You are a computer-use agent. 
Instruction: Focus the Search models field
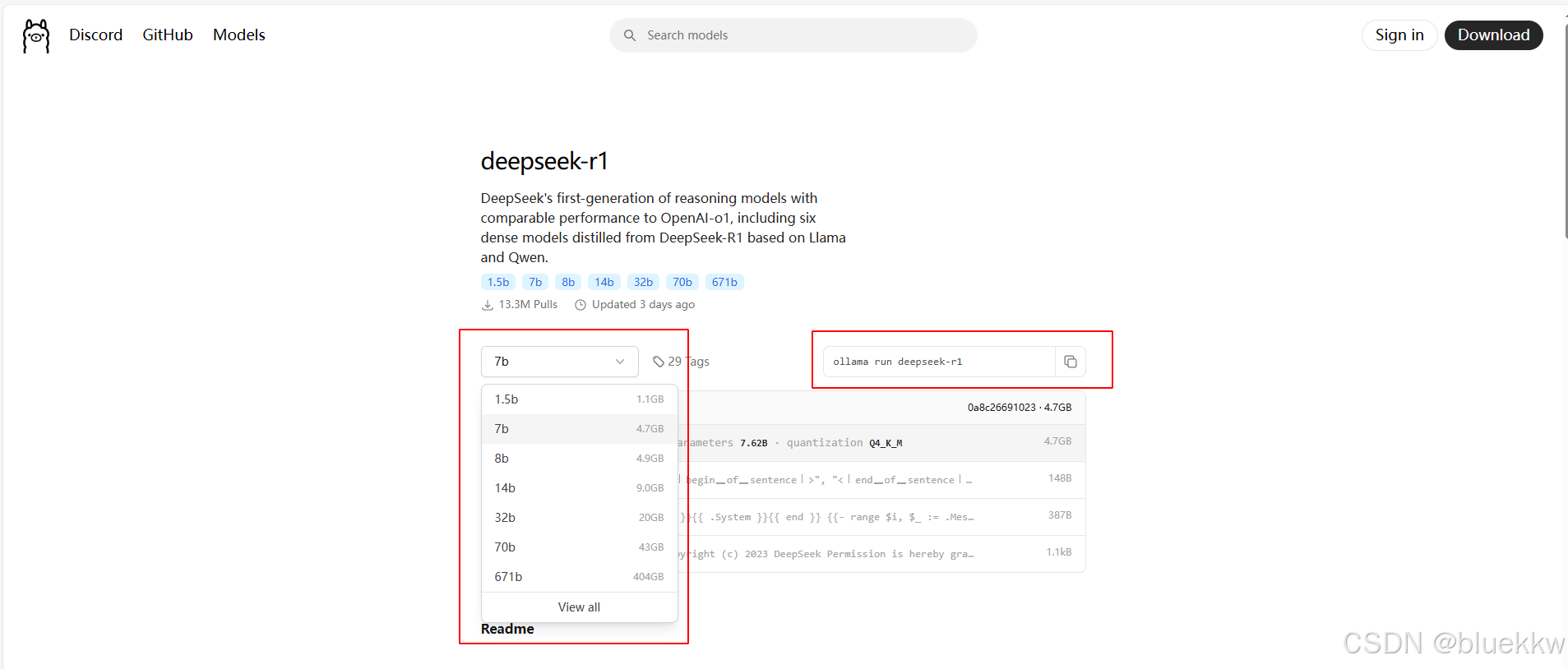point(793,35)
